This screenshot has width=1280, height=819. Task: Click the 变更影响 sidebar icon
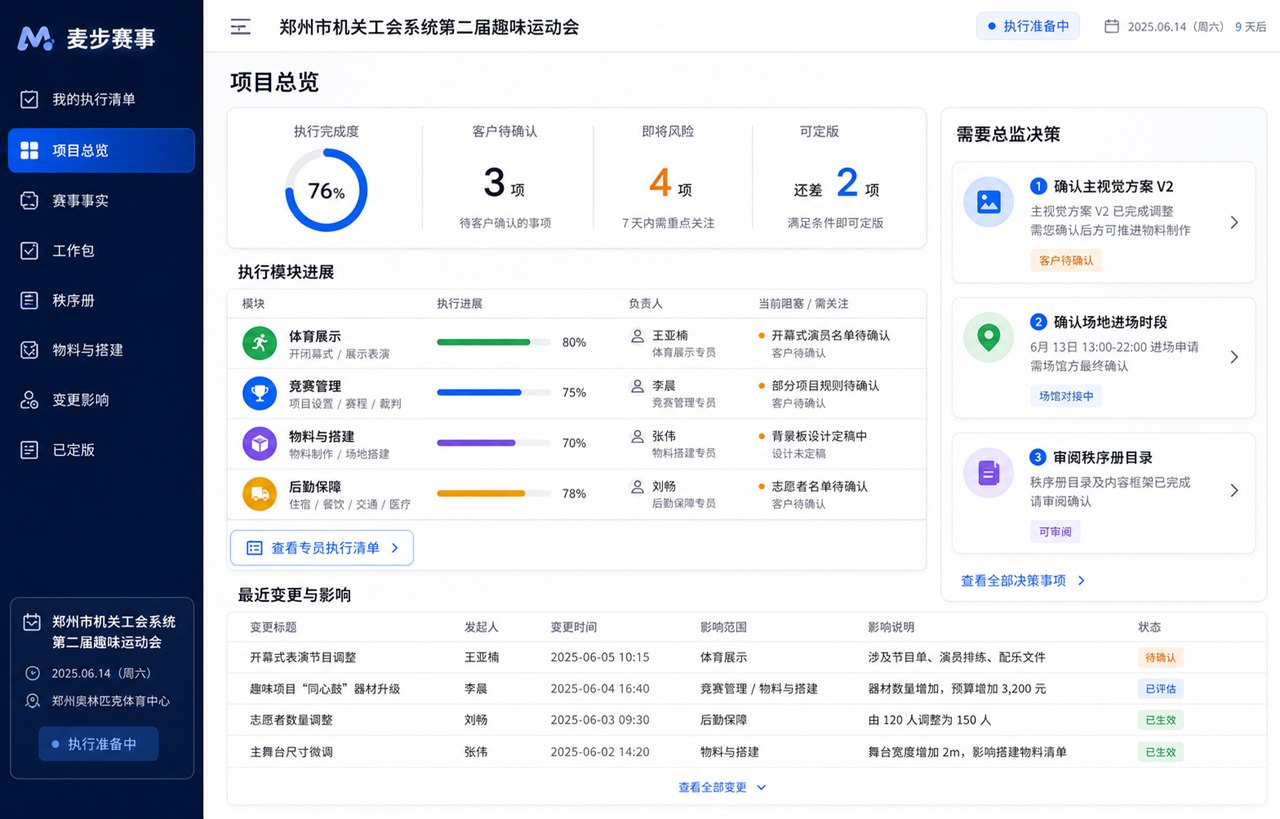[30, 400]
